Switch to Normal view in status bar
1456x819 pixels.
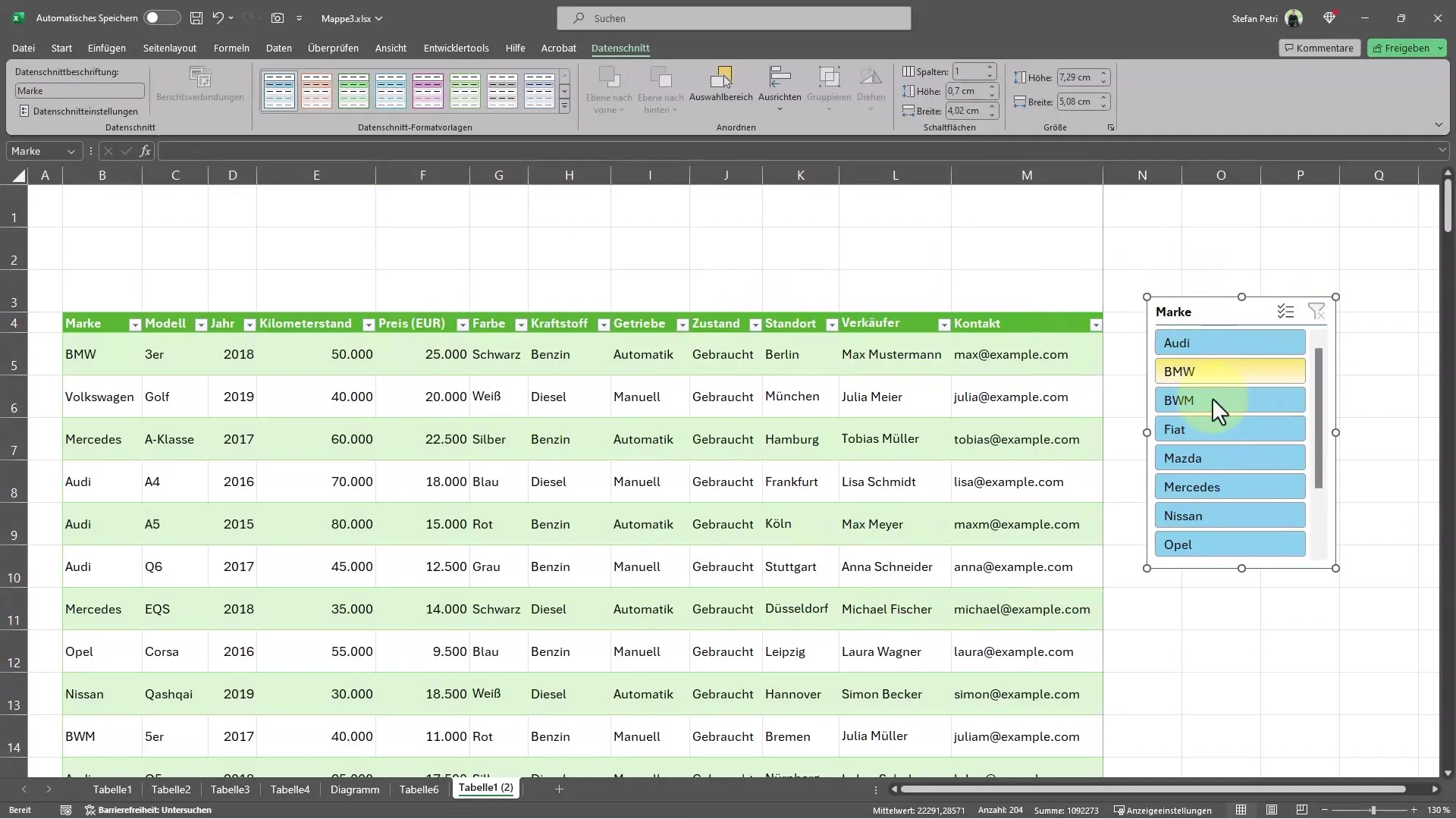(x=1241, y=810)
